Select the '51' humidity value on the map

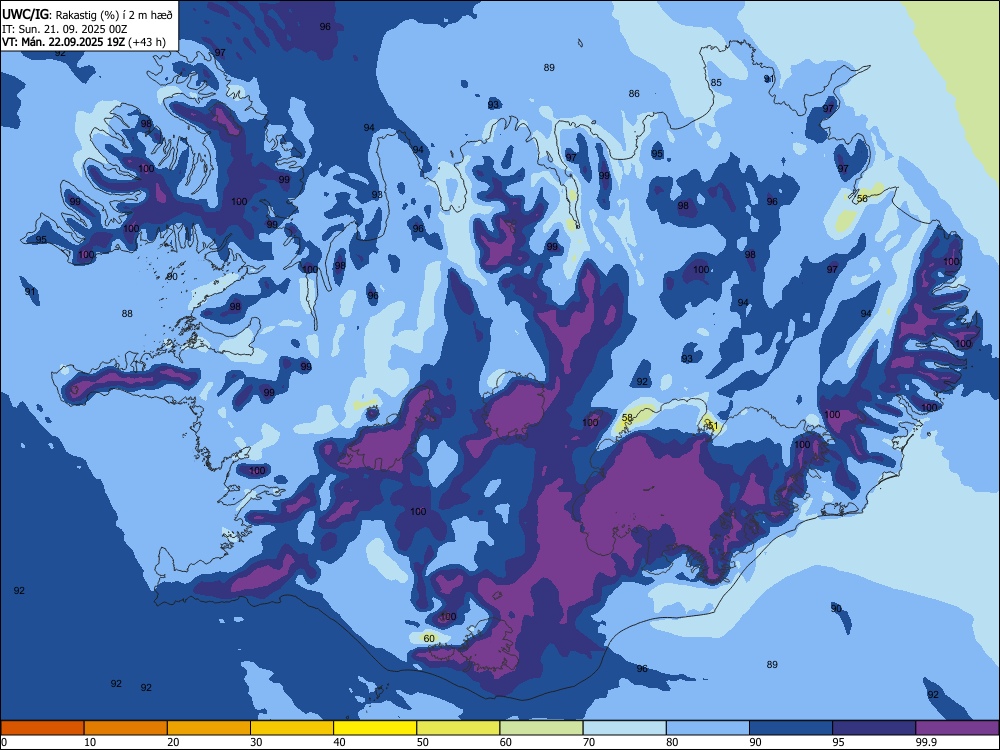point(712,425)
